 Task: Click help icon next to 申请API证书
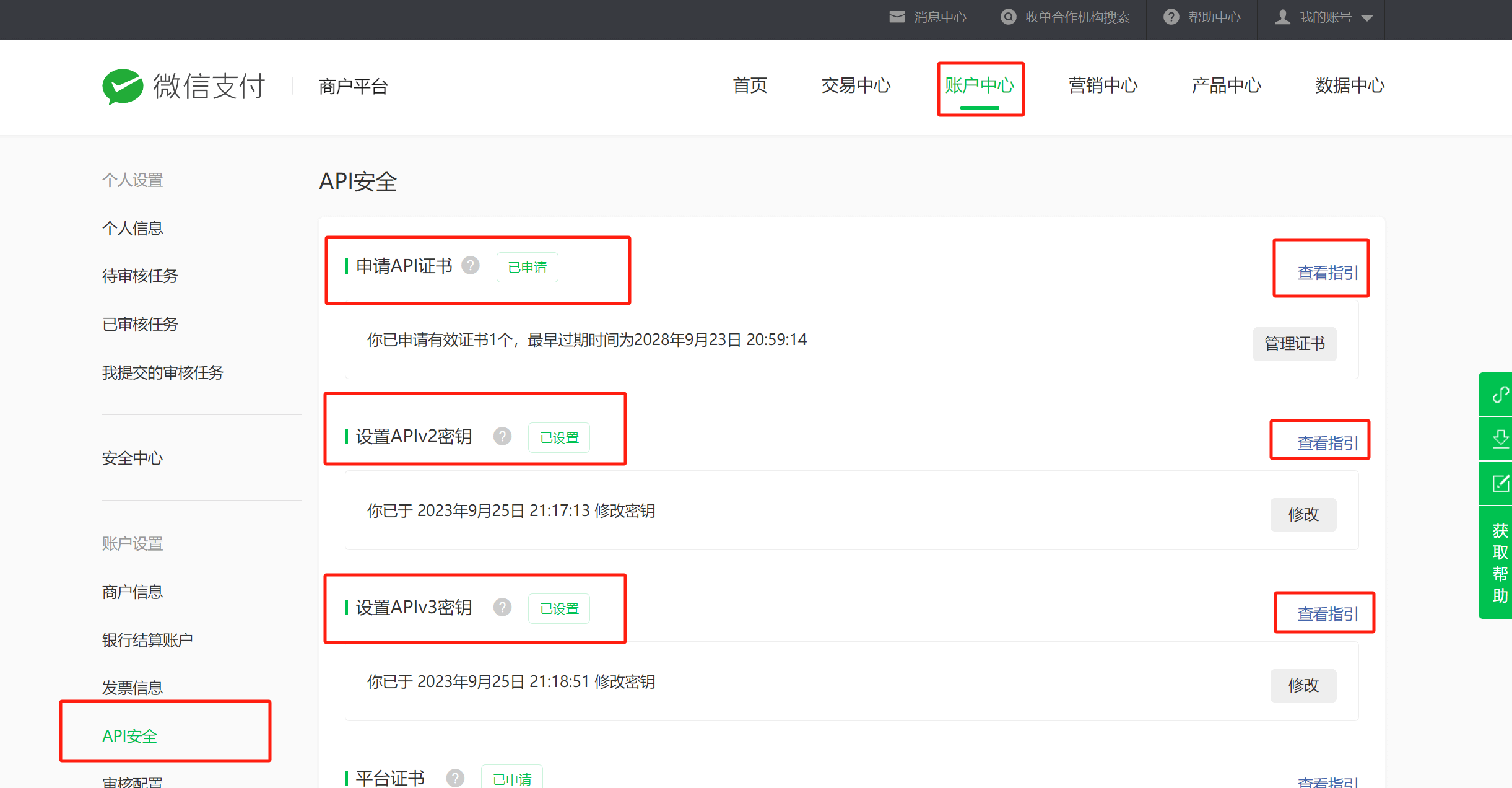pos(471,266)
